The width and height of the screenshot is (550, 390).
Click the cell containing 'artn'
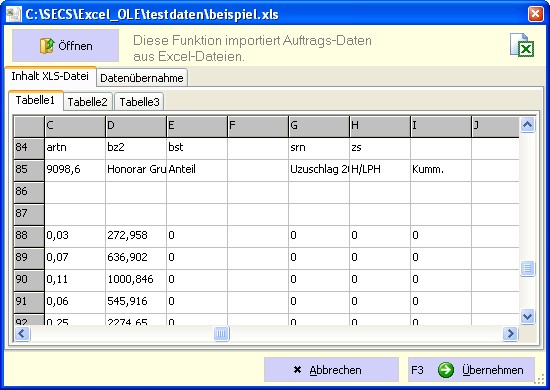(75, 148)
